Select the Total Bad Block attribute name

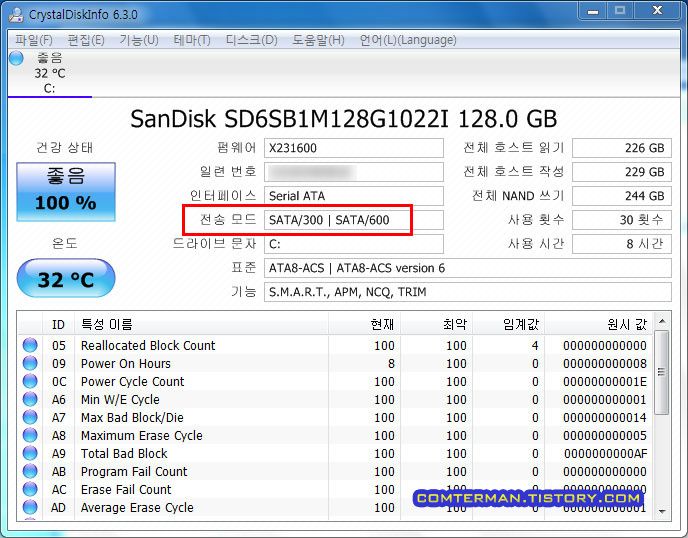coord(124,453)
